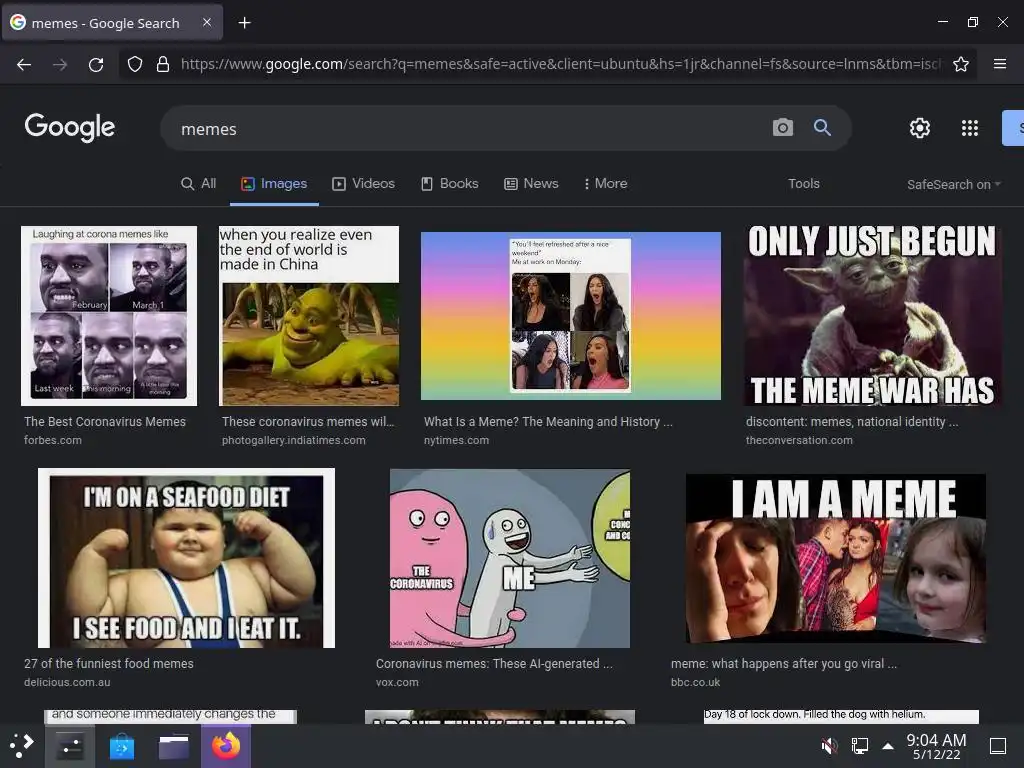
Task: Open What Is a Meme? title link
Action: [548, 422]
